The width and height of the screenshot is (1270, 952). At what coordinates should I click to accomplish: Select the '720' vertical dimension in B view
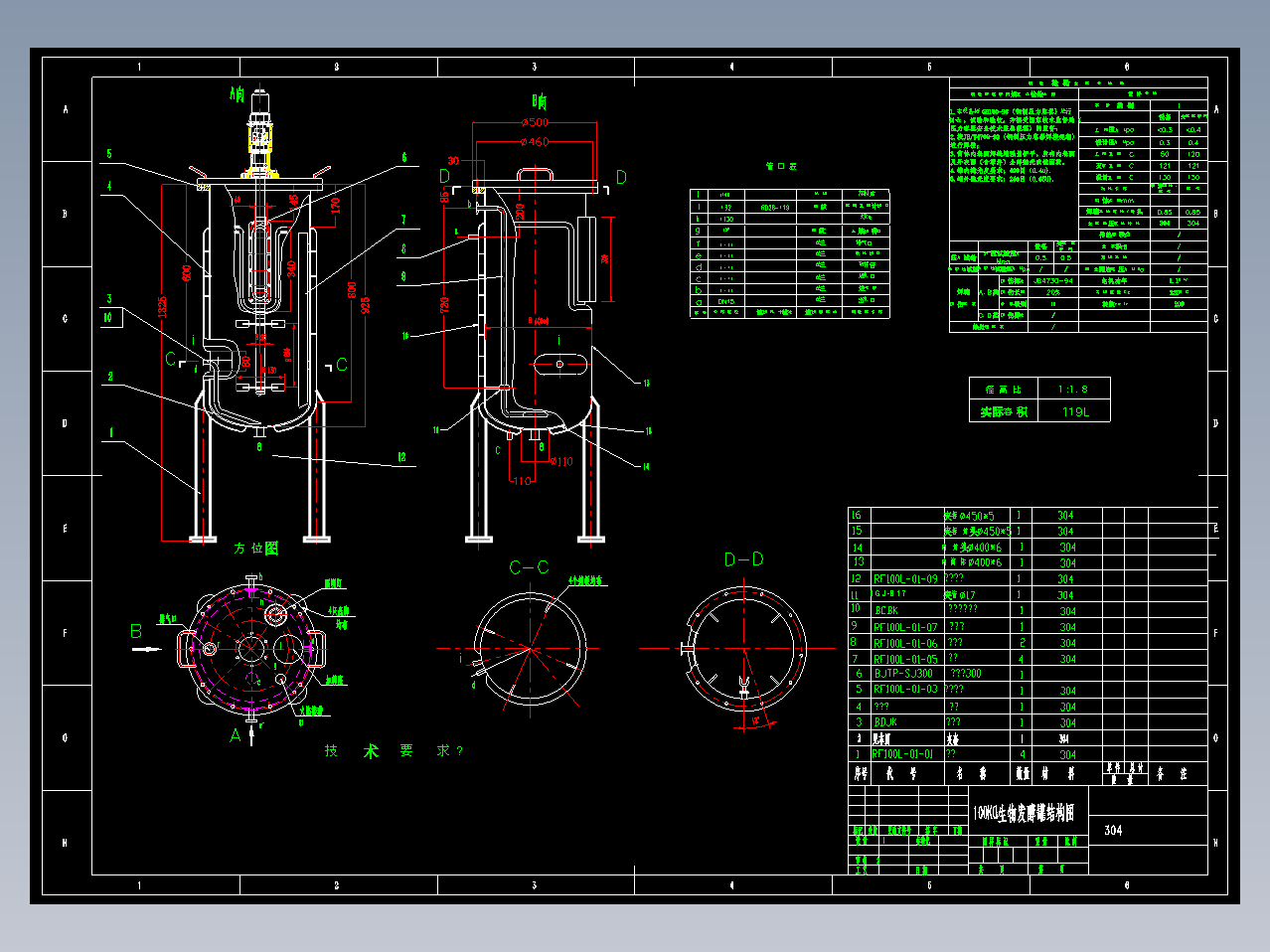[445, 304]
